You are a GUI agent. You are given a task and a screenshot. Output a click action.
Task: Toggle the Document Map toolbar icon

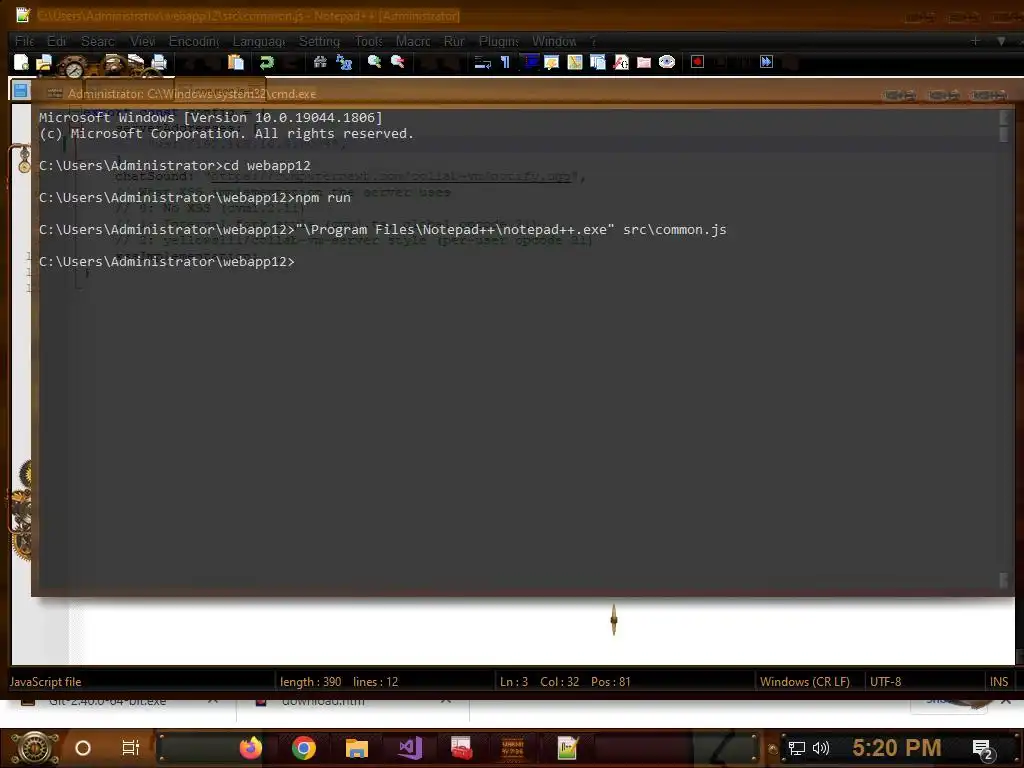[x=575, y=62]
